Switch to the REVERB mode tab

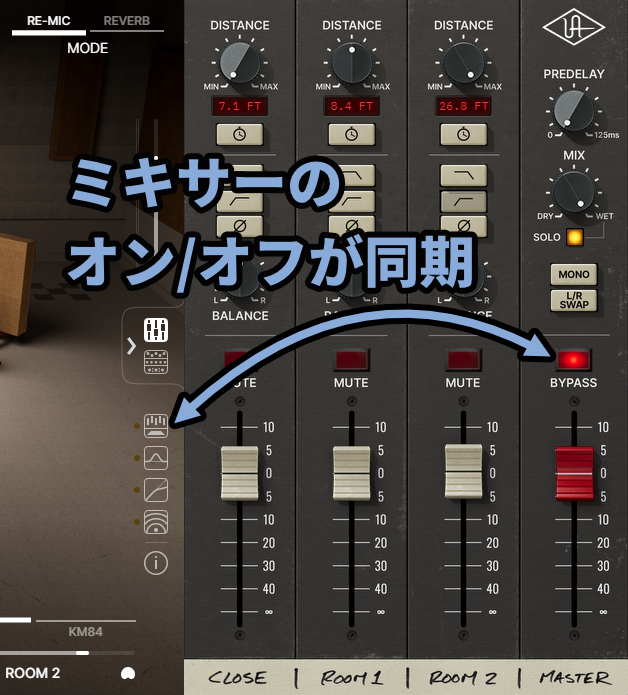(x=127, y=20)
